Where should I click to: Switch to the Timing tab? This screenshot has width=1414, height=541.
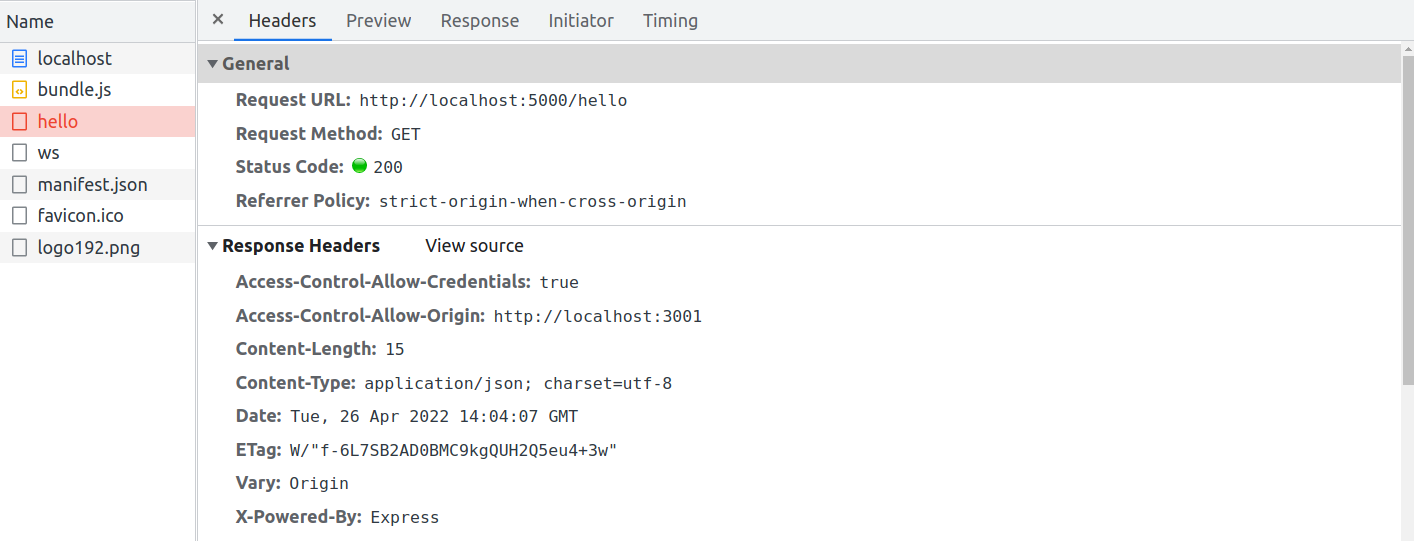pyautogui.click(x=670, y=20)
